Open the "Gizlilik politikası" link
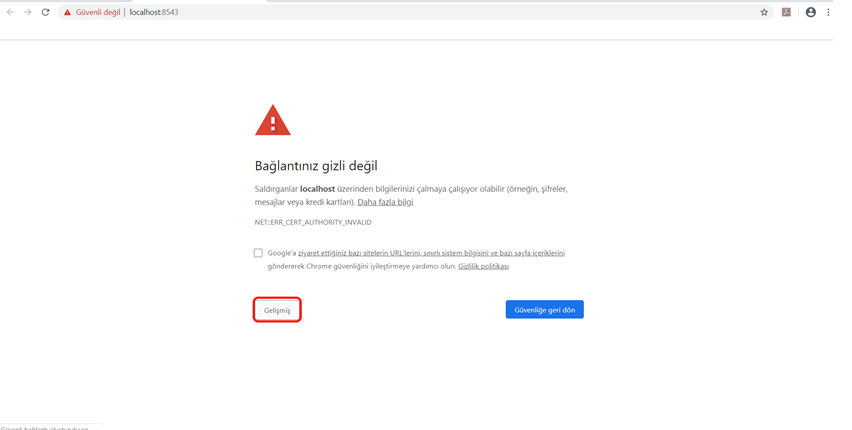Image resolution: width=852 pixels, height=430 pixels. click(x=483, y=266)
